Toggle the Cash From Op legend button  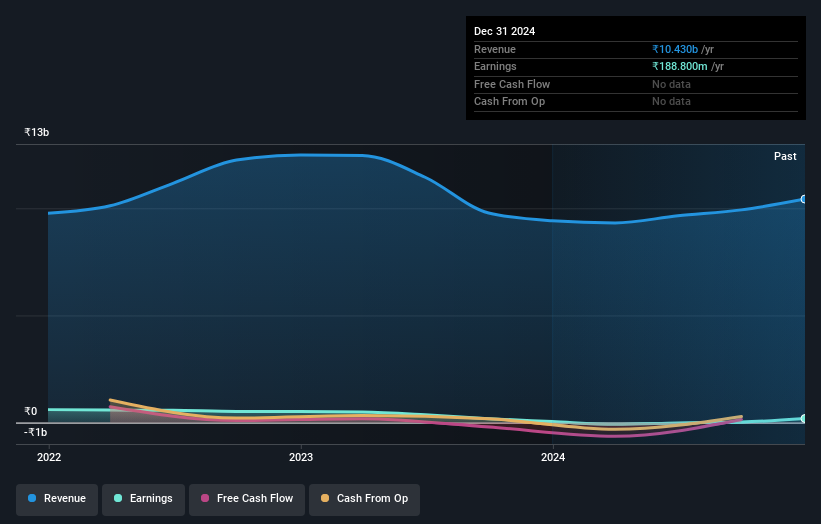pyautogui.click(x=364, y=499)
